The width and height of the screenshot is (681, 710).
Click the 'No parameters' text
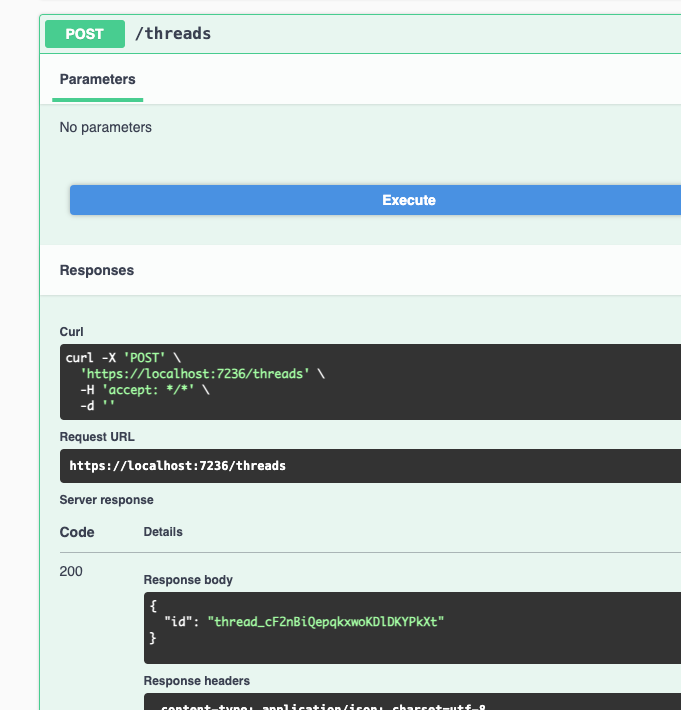(106, 127)
